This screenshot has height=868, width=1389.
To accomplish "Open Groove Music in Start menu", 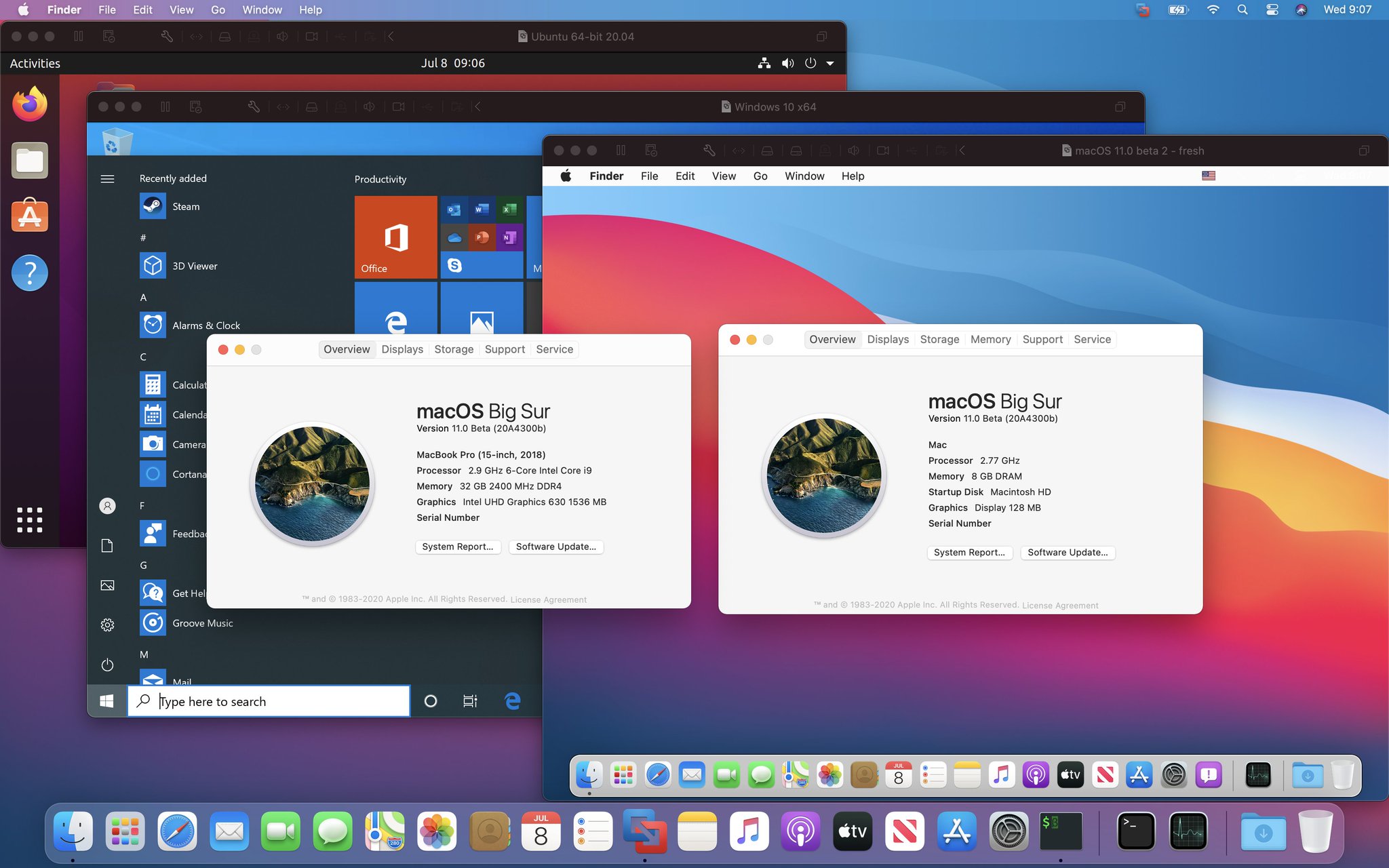I will [187, 623].
